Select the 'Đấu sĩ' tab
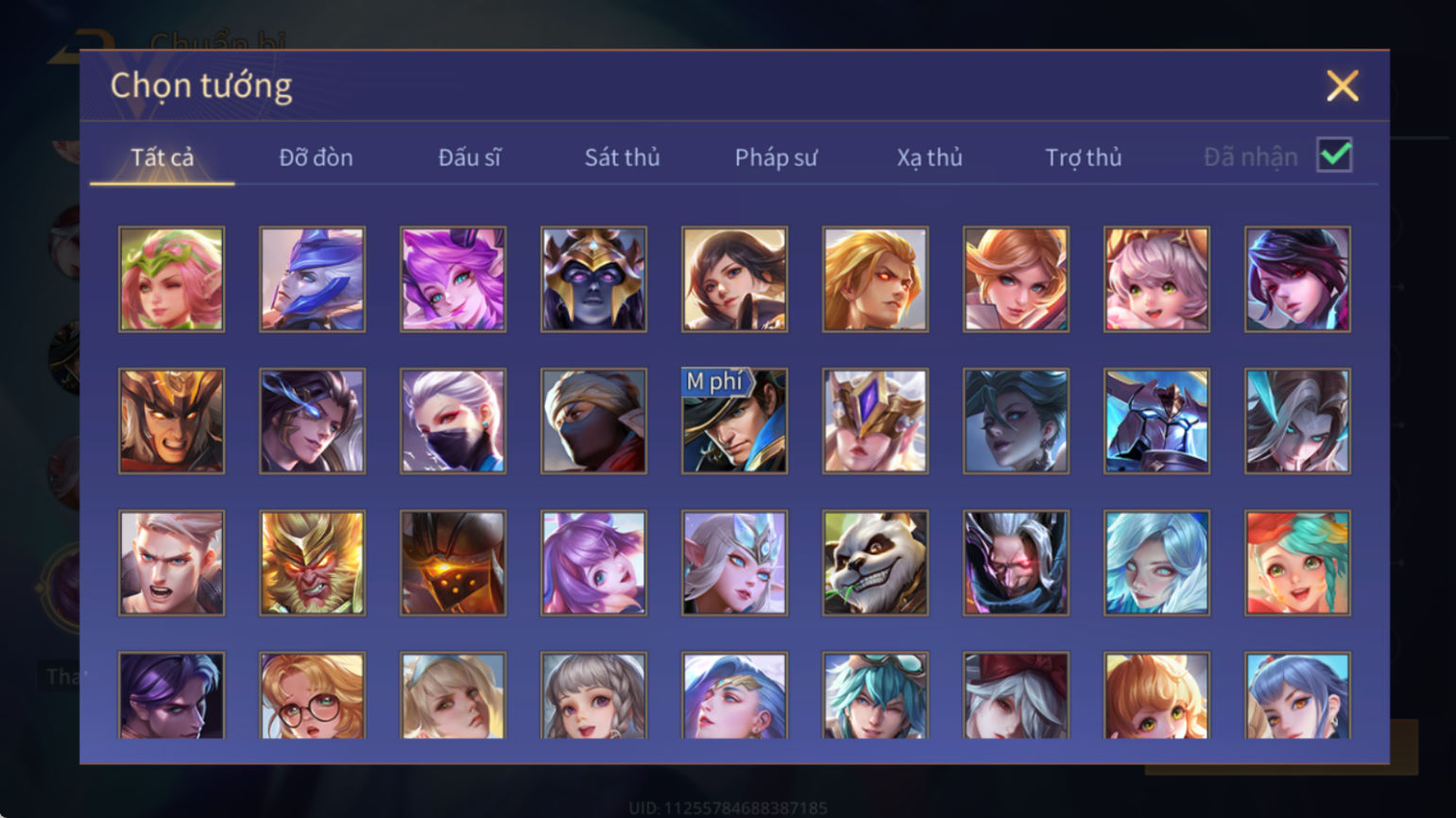Viewport: 1456px width, 818px height. point(470,158)
